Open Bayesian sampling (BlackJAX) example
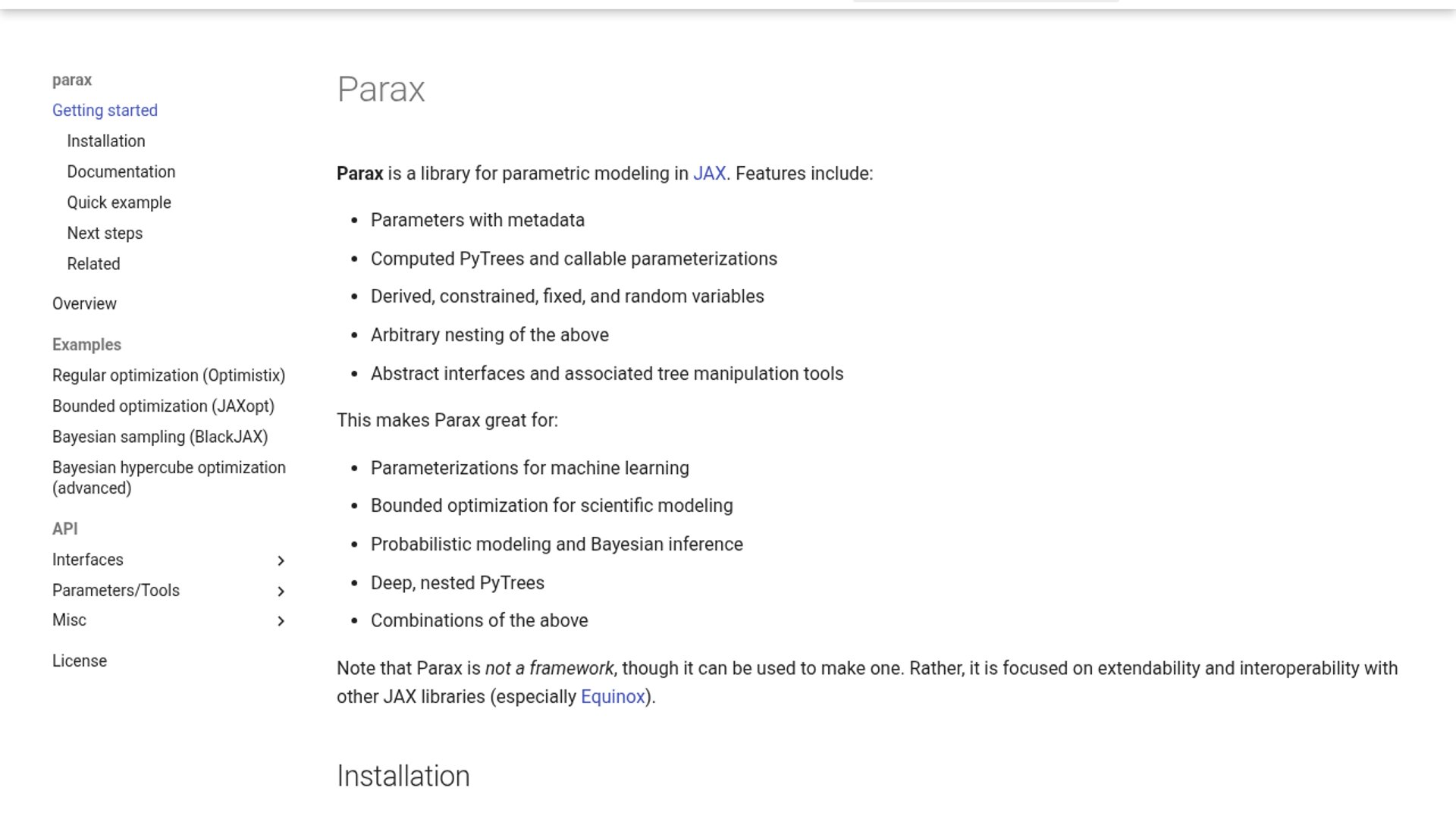The height and width of the screenshot is (819, 1456). tap(160, 437)
